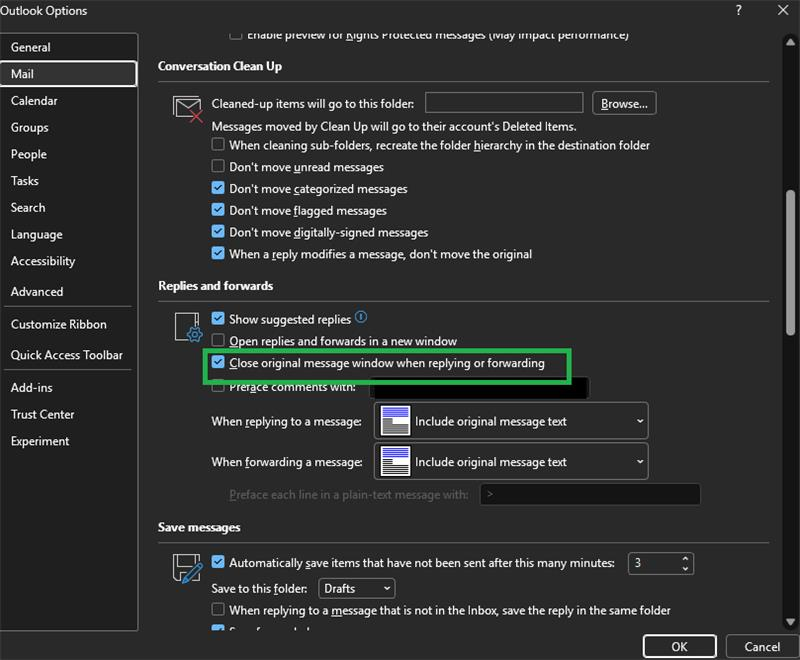Image resolution: width=800 pixels, height=660 pixels.
Task: Open Customize Ribbon settings
Action: point(69,324)
